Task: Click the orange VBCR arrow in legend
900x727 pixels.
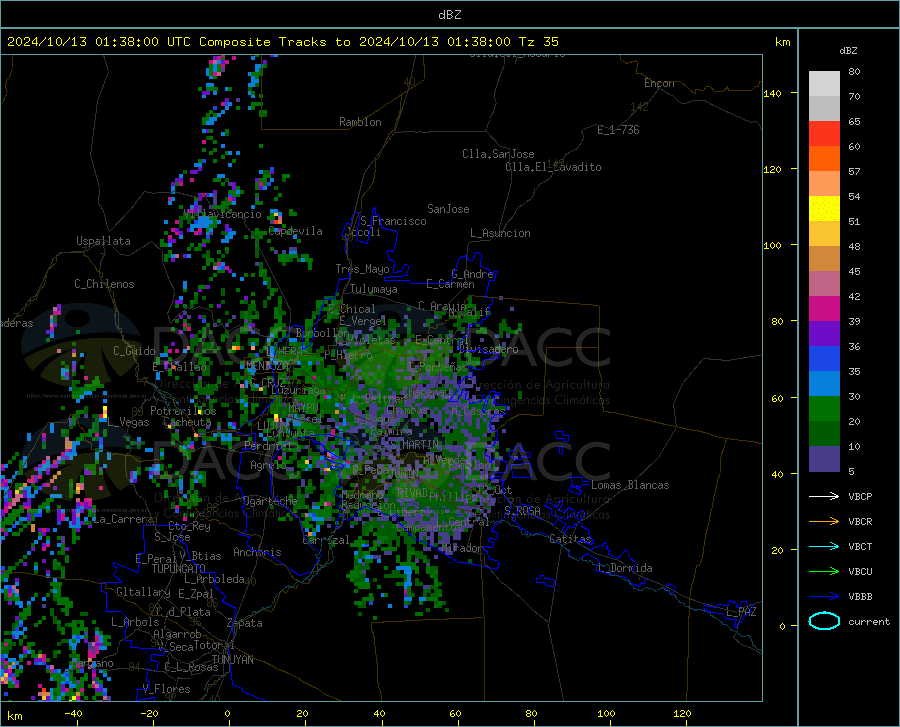Action: click(824, 522)
